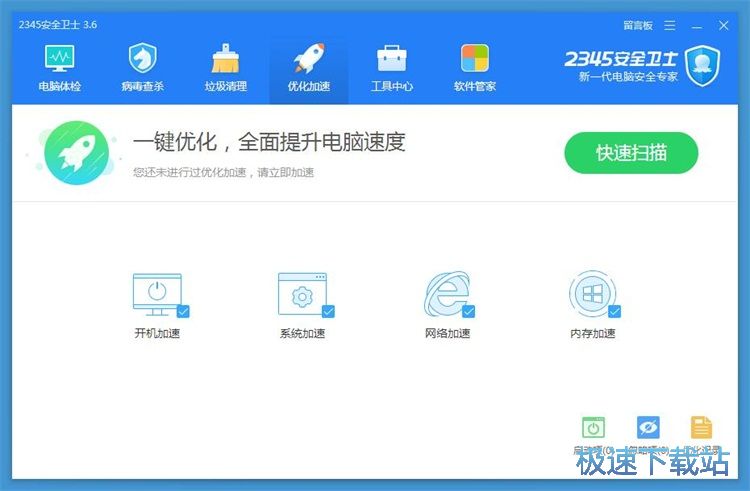
Task: Open 工具中心 toolbox tab
Action: (392, 68)
